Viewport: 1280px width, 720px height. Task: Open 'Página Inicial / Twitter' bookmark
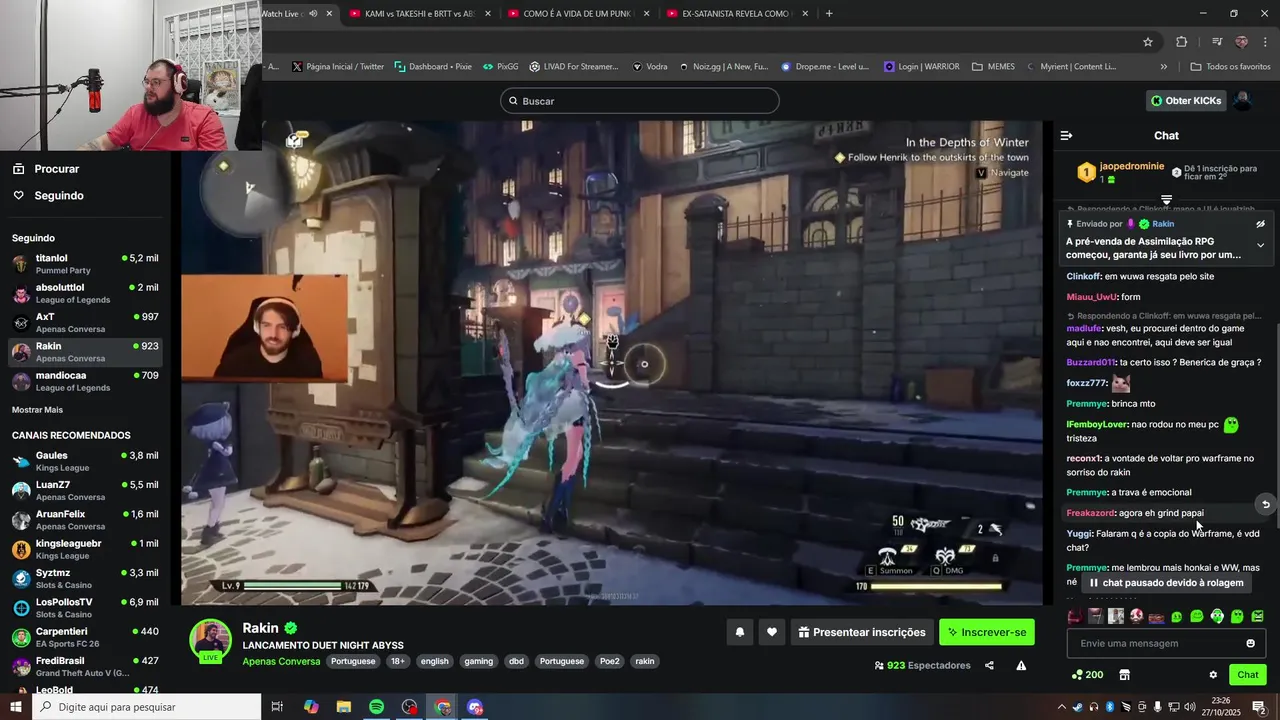[x=337, y=67]
